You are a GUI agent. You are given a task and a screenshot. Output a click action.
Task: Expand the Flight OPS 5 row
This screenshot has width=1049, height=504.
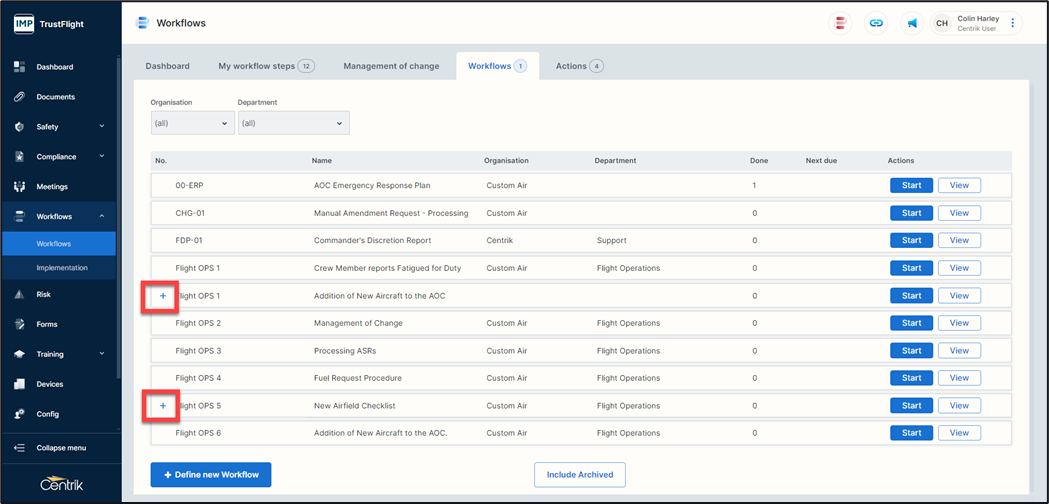tap(163, 406)
